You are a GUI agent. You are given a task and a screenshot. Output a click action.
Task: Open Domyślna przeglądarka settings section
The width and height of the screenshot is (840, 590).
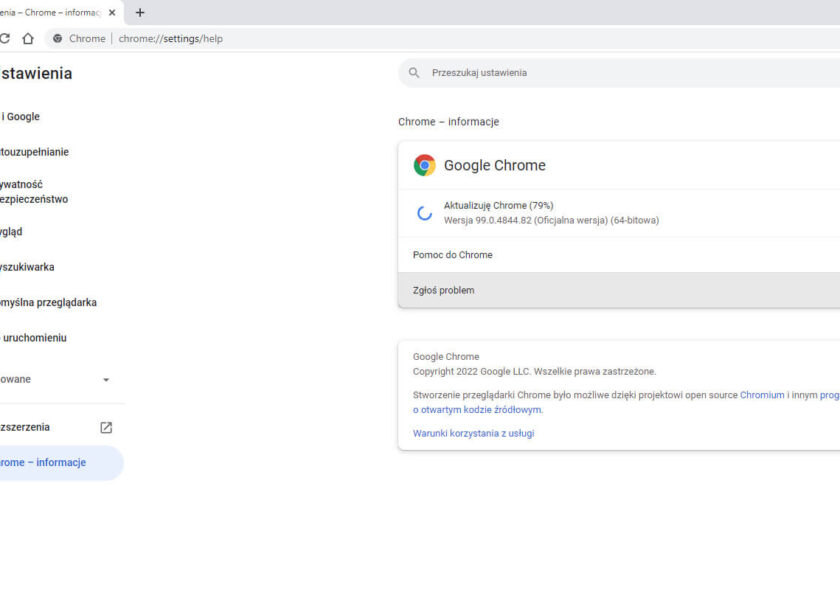tap(48, 302)
